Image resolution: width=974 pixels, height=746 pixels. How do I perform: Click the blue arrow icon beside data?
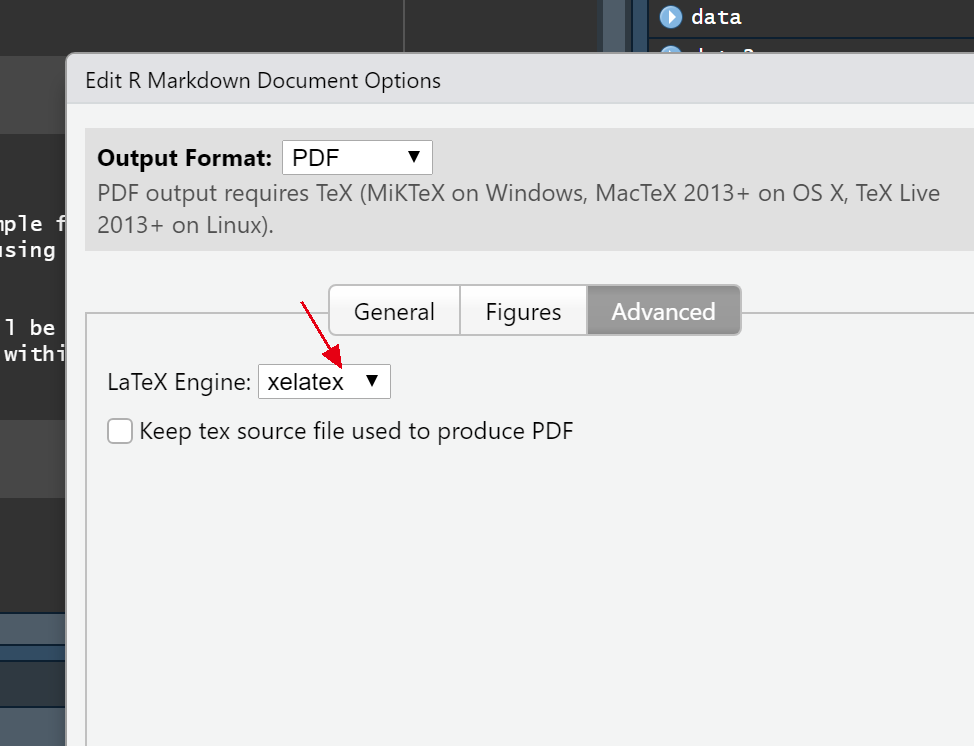[670, 17]
